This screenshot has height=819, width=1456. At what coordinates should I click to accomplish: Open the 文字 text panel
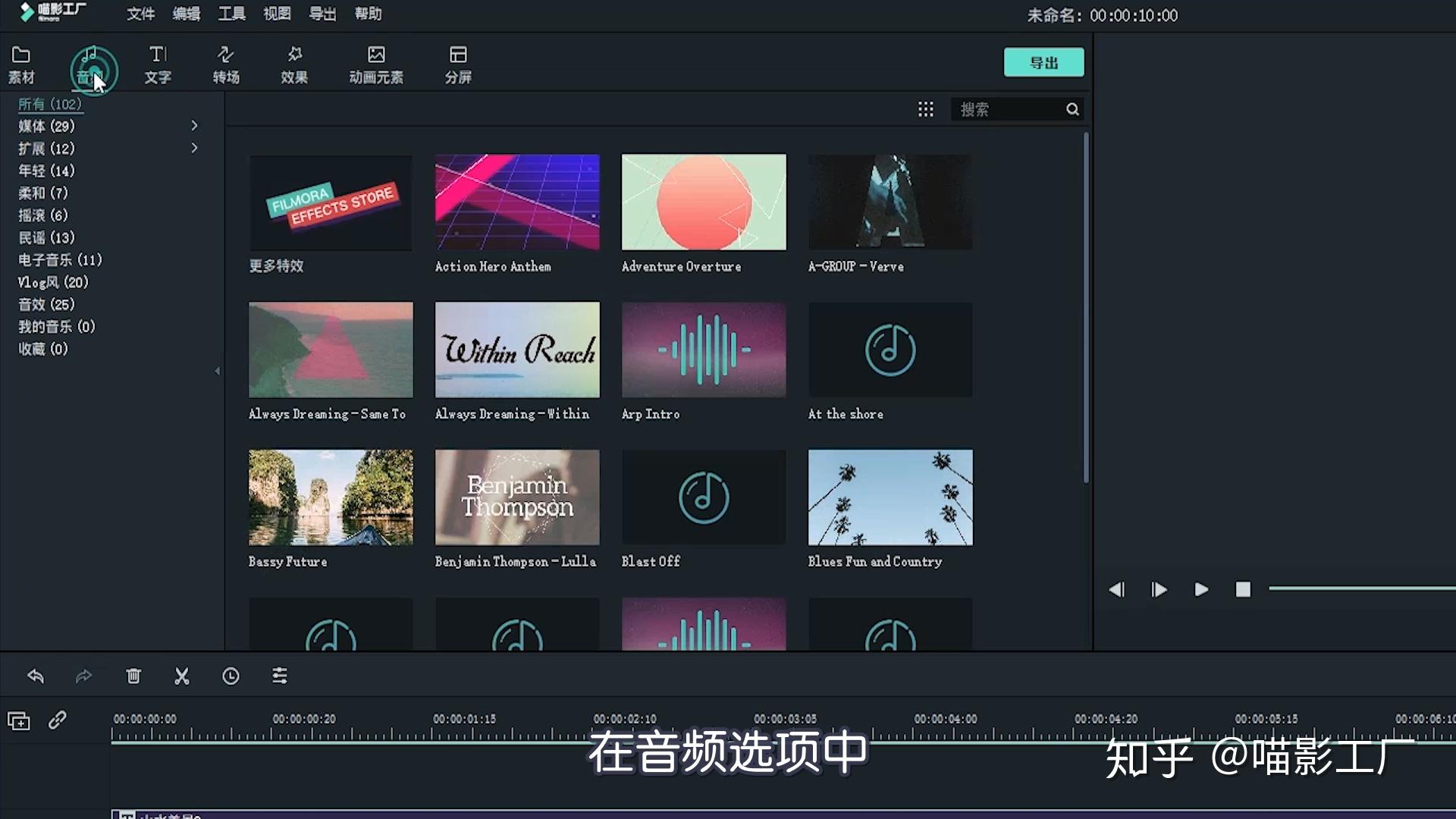(x=158, y=64)
